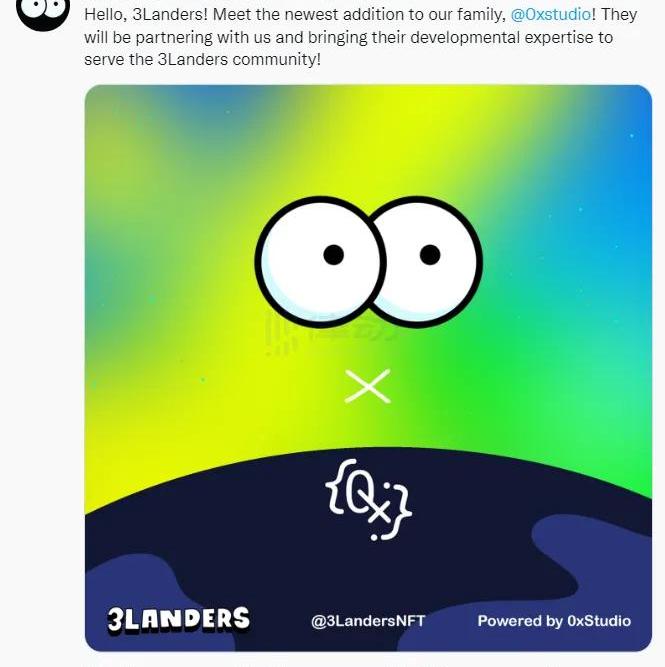Click the @3LandersNFT handle on the image
The width and height of the screenshot is (665, 667).
point(368,621)
